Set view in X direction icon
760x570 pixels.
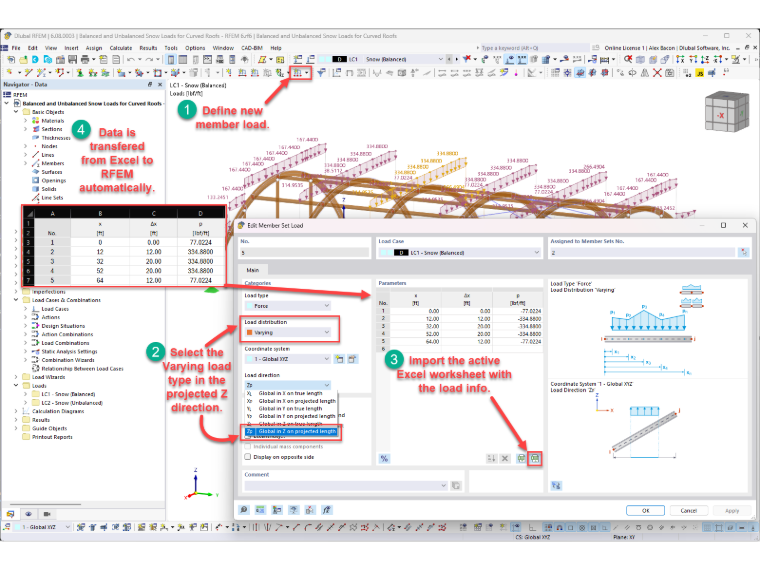coord(681,59)
